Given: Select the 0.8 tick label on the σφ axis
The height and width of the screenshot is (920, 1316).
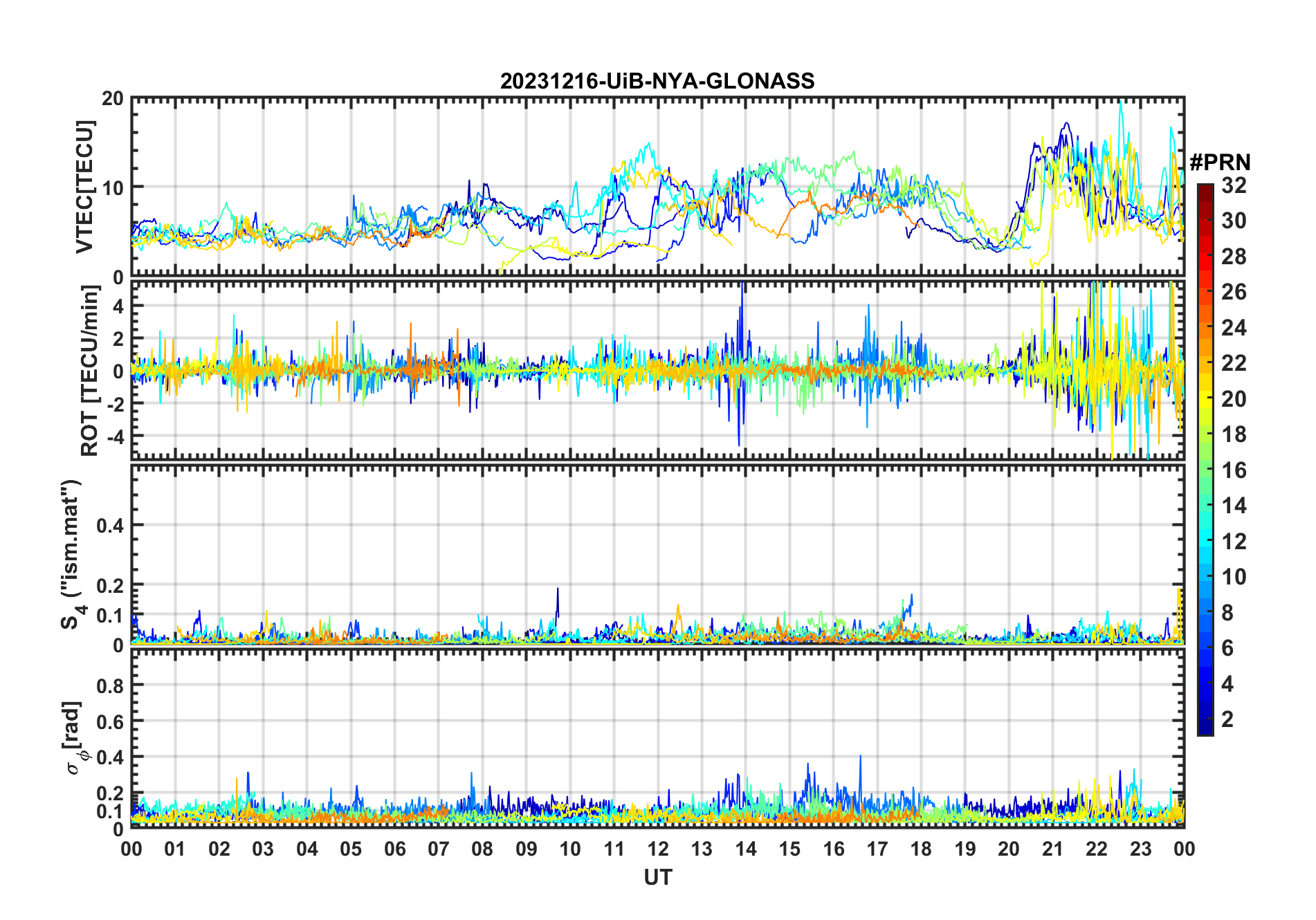Looking at the screenshot, I should pos(110,686).
